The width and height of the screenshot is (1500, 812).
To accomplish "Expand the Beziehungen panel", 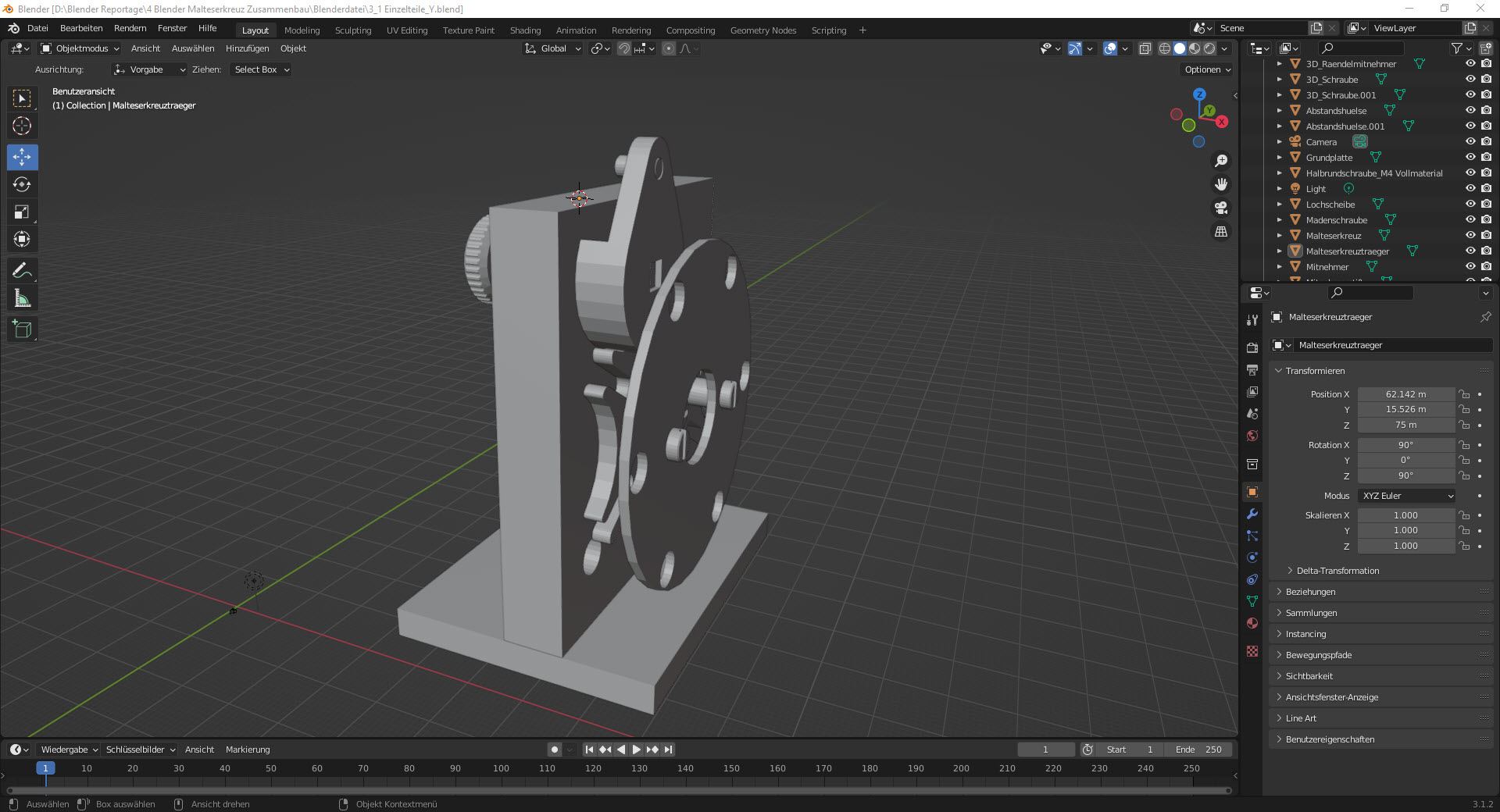I will pos(1310,592).
